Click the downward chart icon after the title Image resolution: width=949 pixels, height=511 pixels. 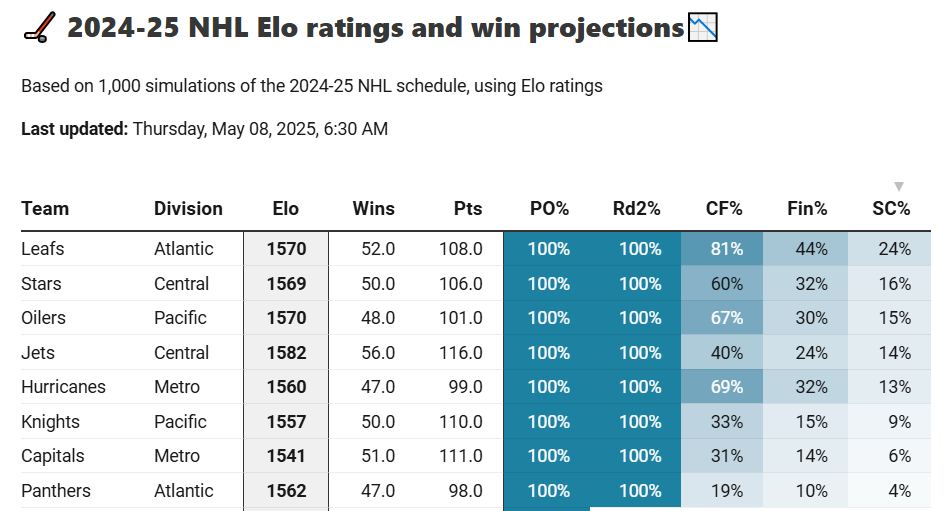tap(703, 27)
